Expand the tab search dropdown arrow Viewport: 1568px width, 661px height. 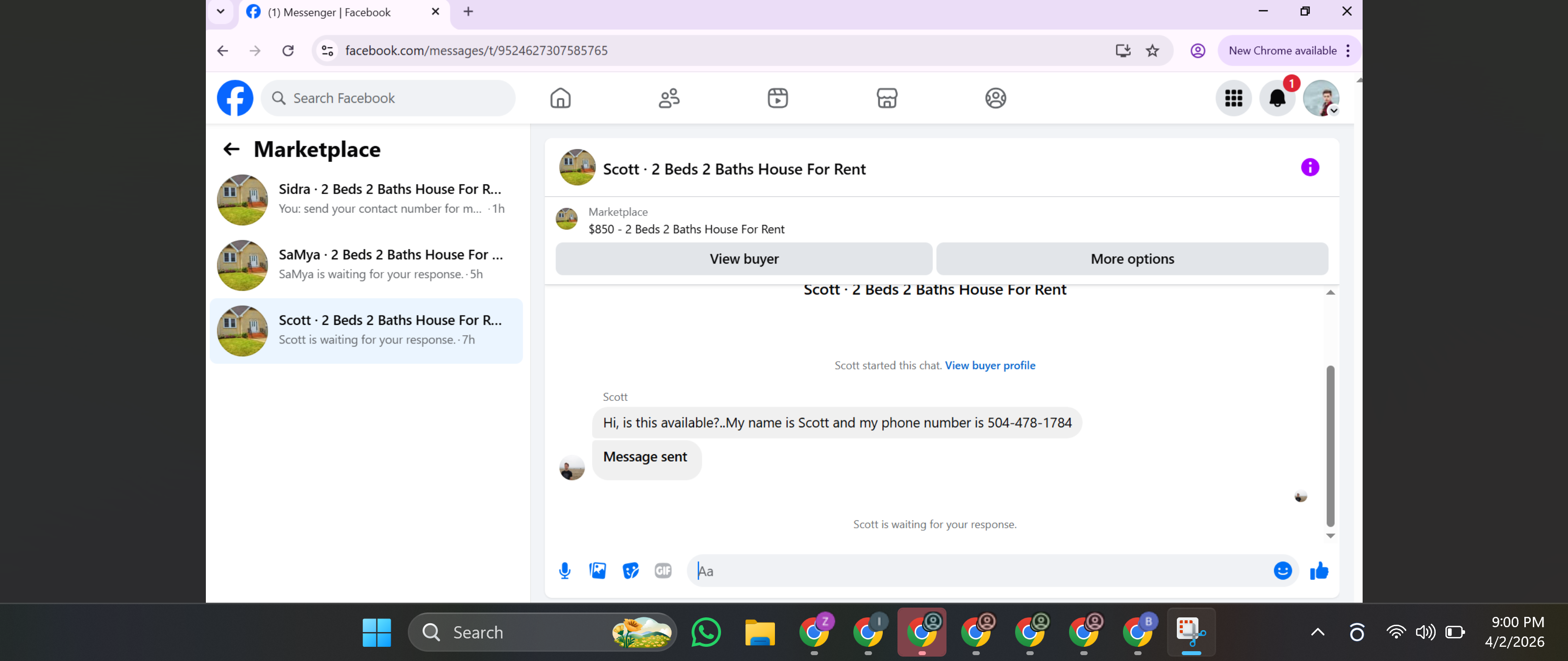[221, 12]
